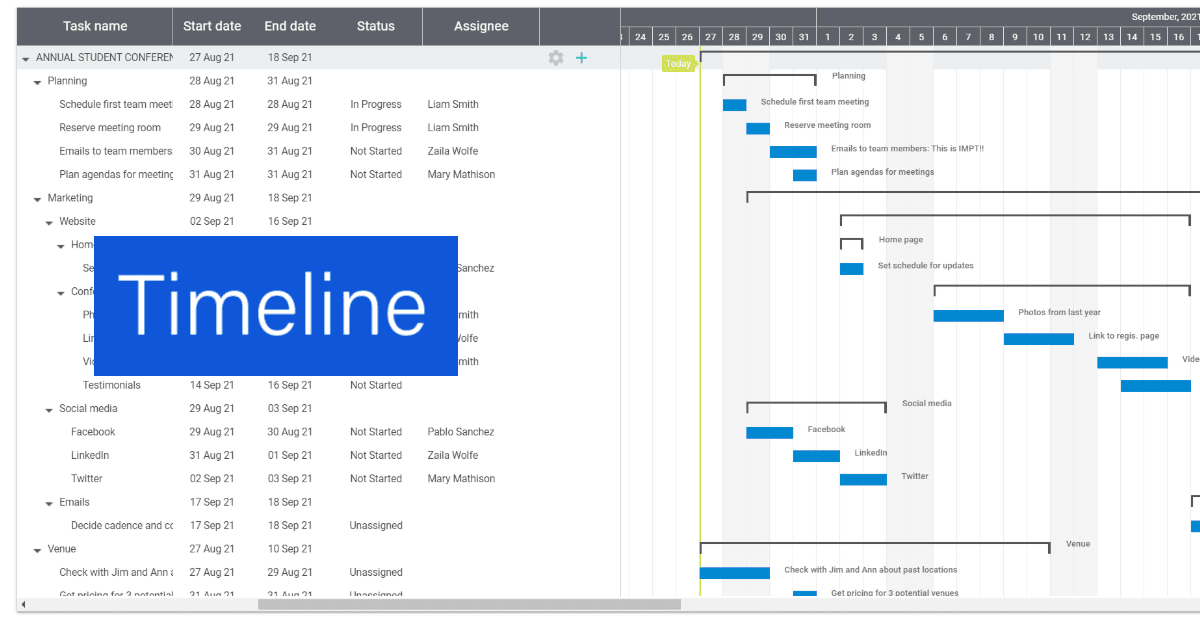The image size is (1200, 625).
Task: Select the Reserve meeting room task row
Action: point(110,128)
